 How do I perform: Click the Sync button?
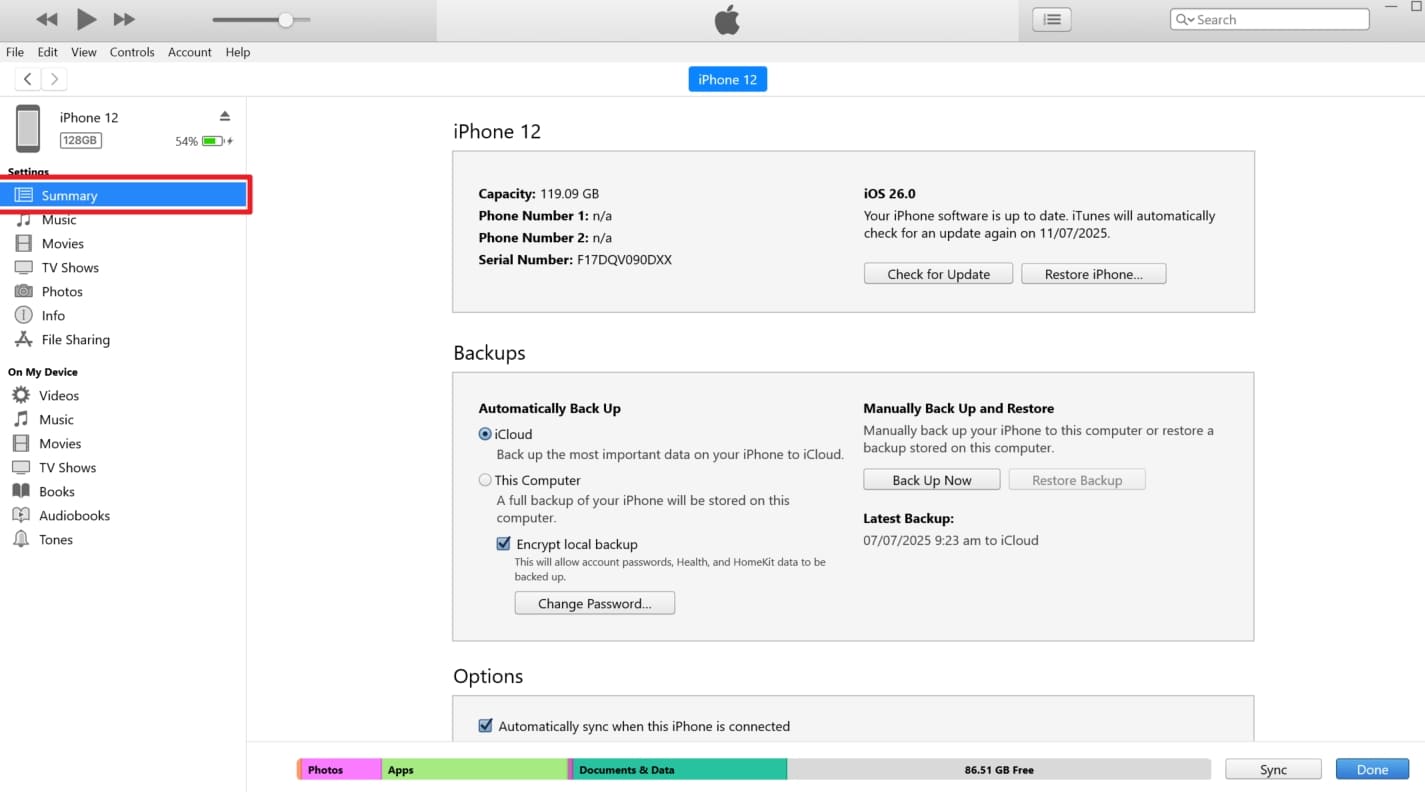[x=1273, y=769]
